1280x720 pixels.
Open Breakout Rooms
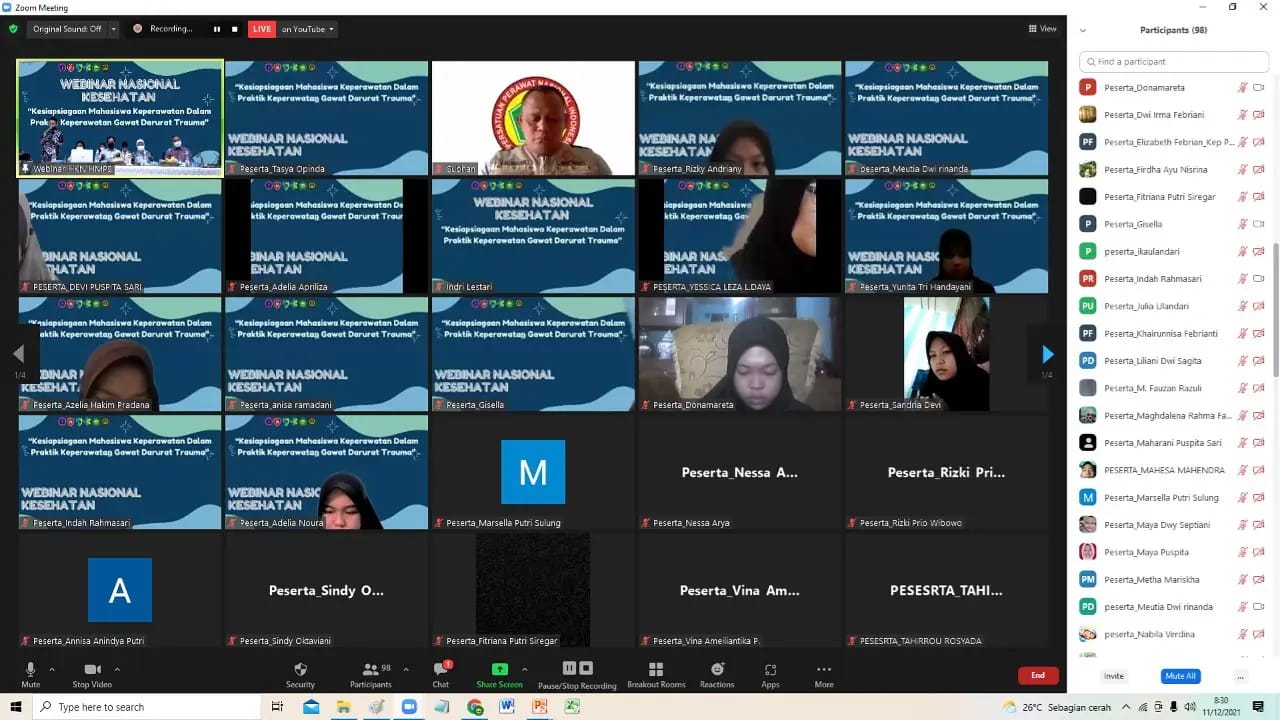tap(656, 670)
